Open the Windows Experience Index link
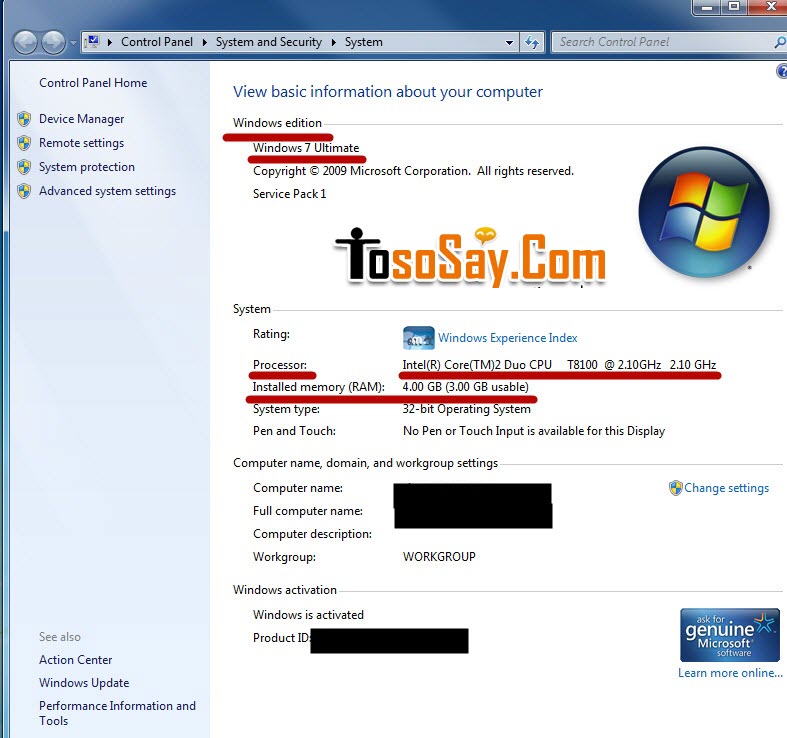 (507, 338)
